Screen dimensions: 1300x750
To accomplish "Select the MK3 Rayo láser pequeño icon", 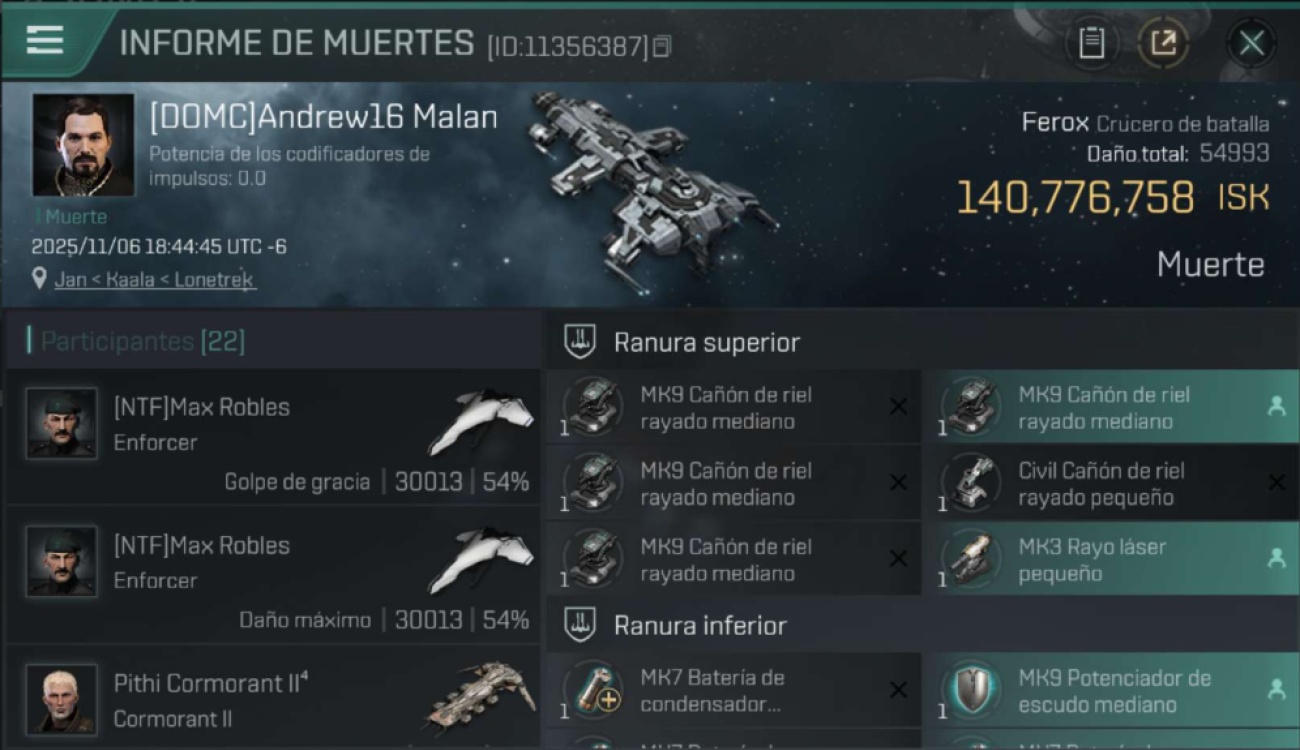I will (970, 560).
